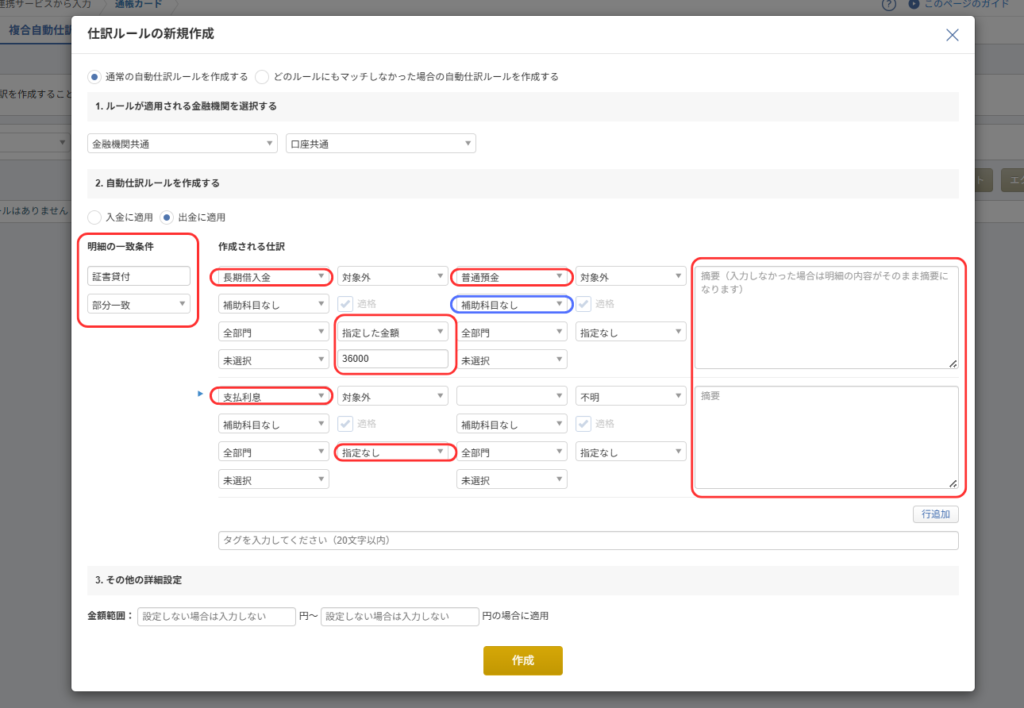This screenshot has width=1024, height=708.
Task: Focus the タグを入力してください tag field
Action: point(588,541)
